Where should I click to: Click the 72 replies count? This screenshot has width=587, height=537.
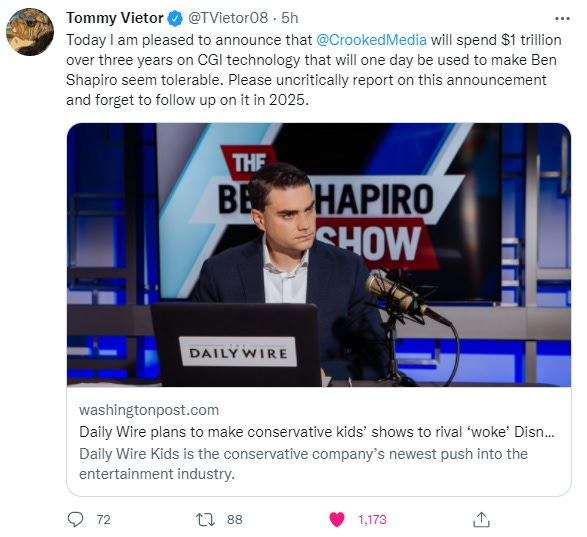[103, 519]
